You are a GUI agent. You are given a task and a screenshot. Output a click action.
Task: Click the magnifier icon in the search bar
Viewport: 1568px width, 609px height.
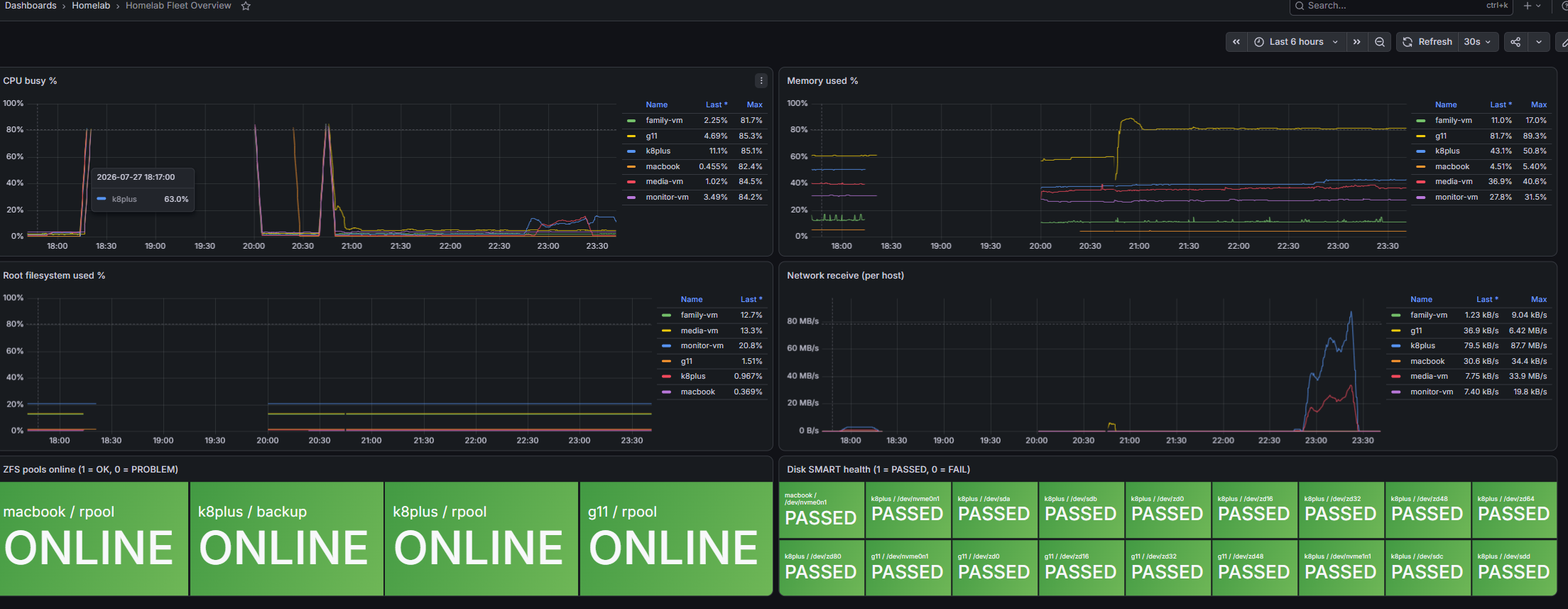[x=1300, y=6]
